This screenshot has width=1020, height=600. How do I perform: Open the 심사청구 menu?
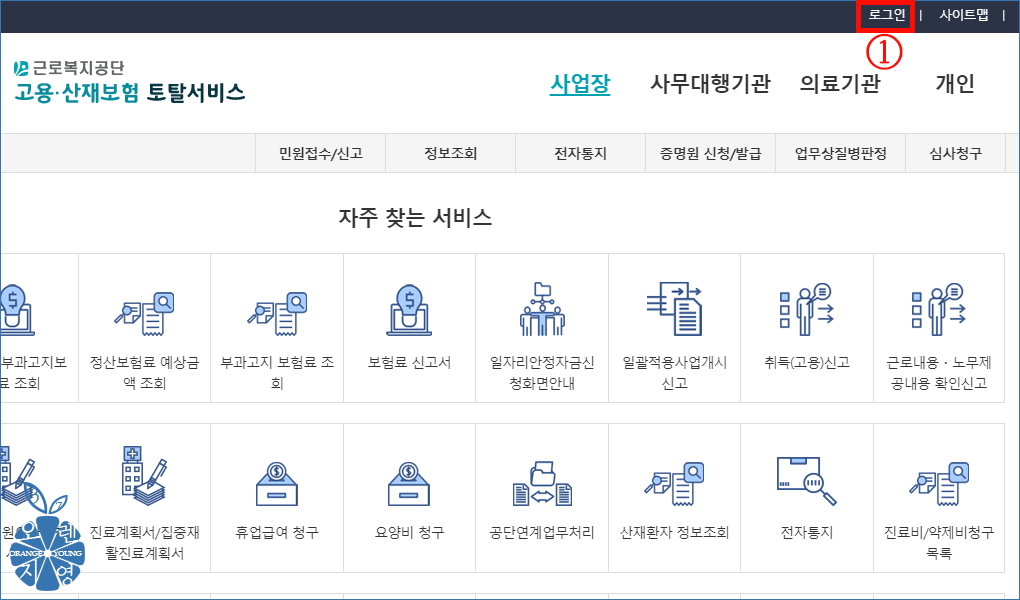pos(956,154)
